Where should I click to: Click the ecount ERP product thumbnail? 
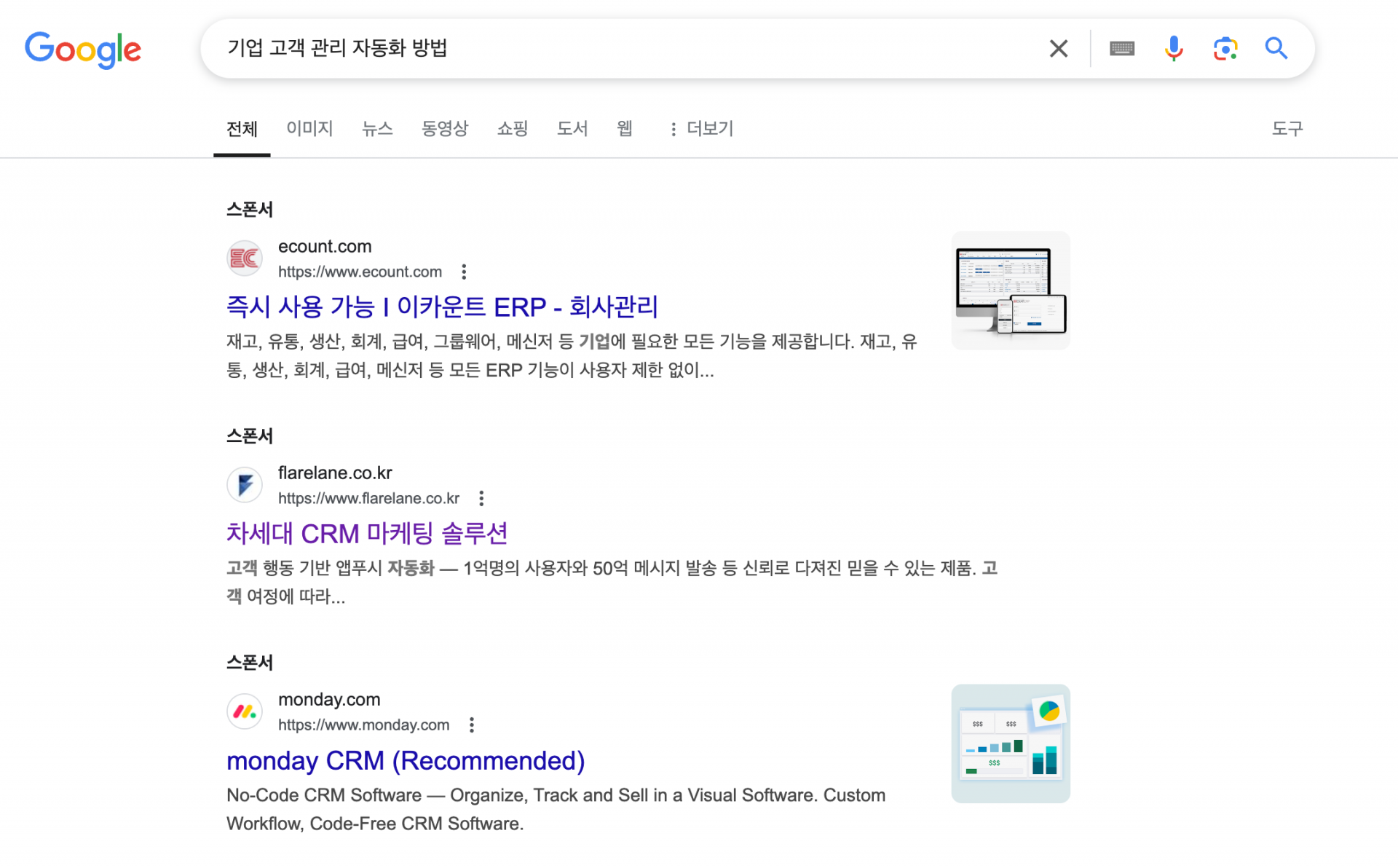click(x=1011, y=291)
